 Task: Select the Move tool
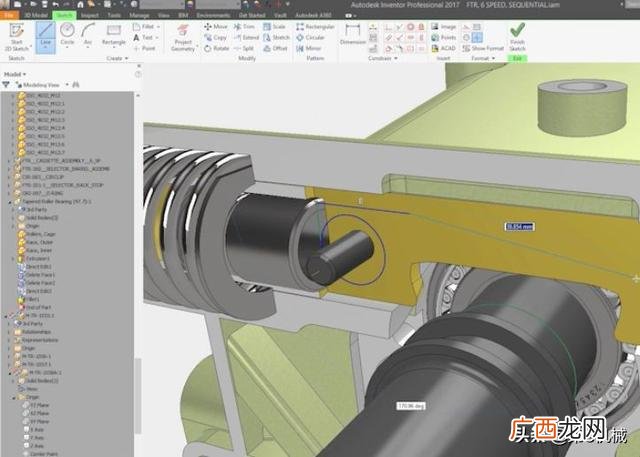216,27
